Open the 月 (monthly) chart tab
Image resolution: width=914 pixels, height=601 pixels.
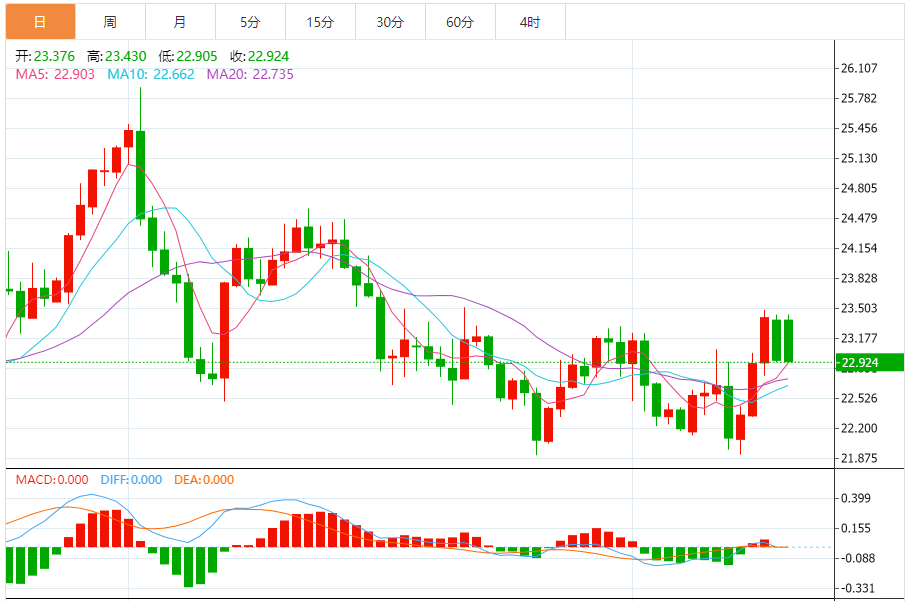(179, 22)
